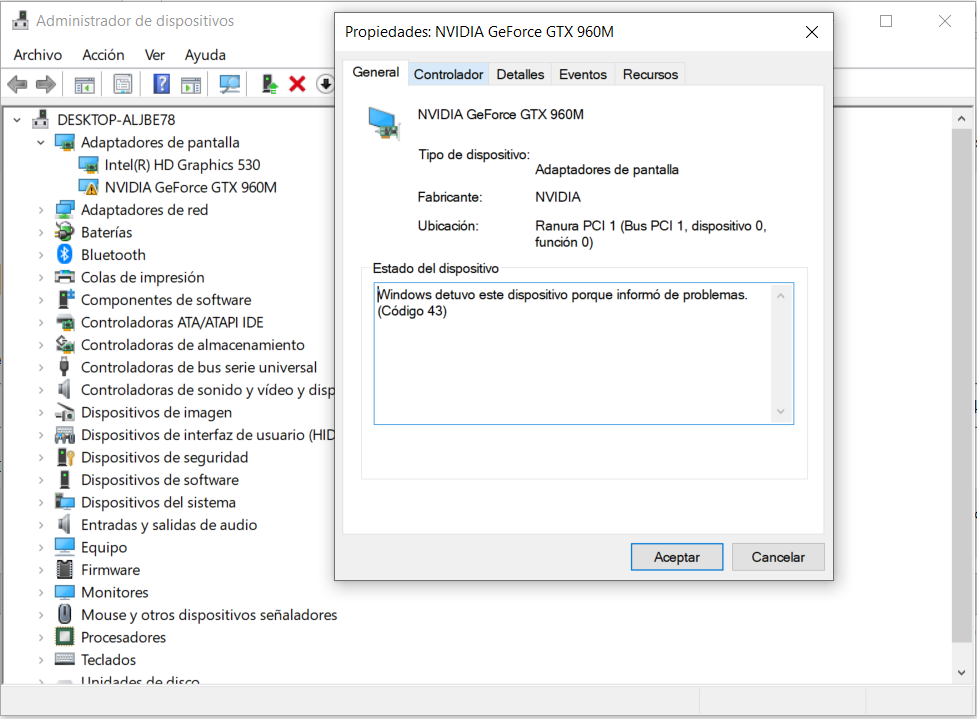The width and height of the screenshot is (977, 719).
Task: Expand Dispositivos de software category
Action: coord(41,480)
